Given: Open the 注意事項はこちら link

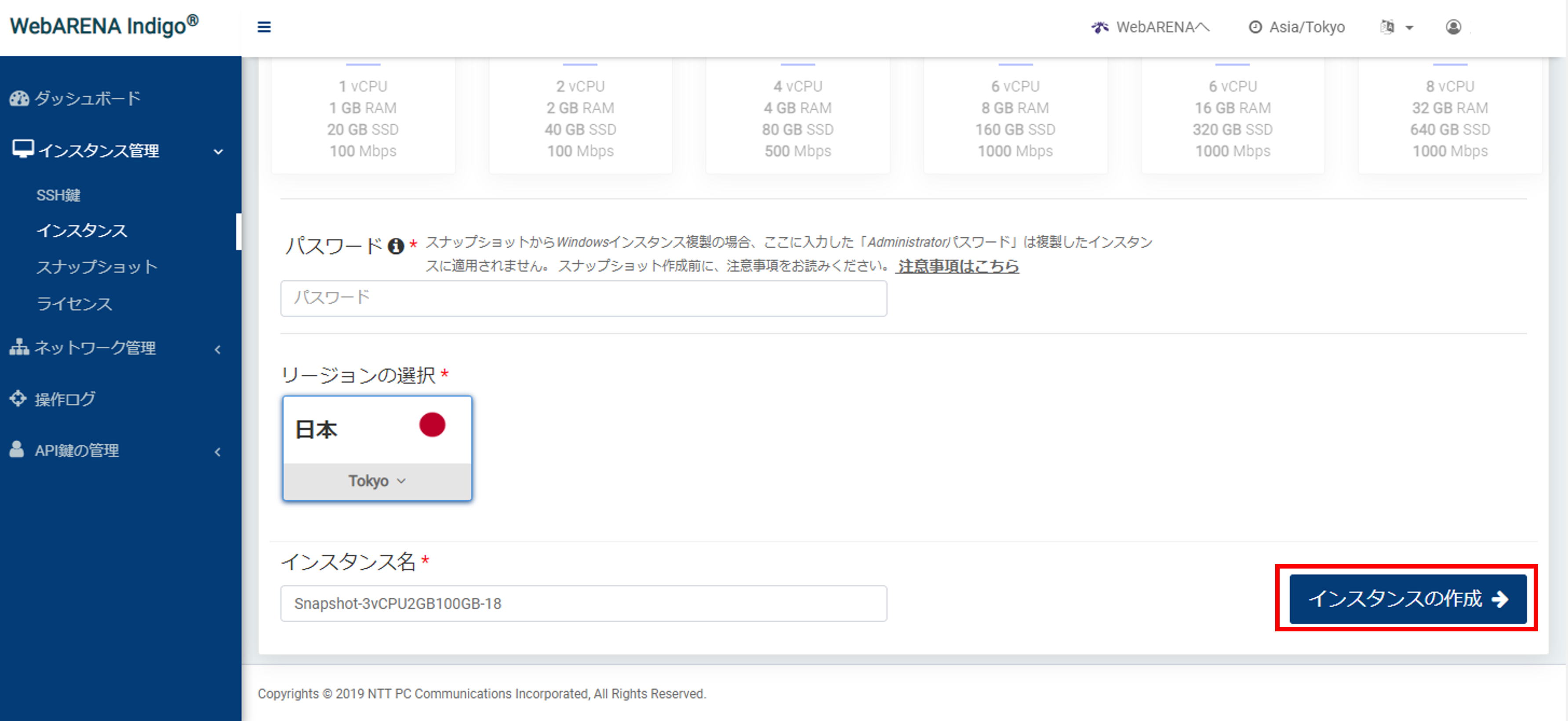Looking at the screenshot, I should (957, 266).
